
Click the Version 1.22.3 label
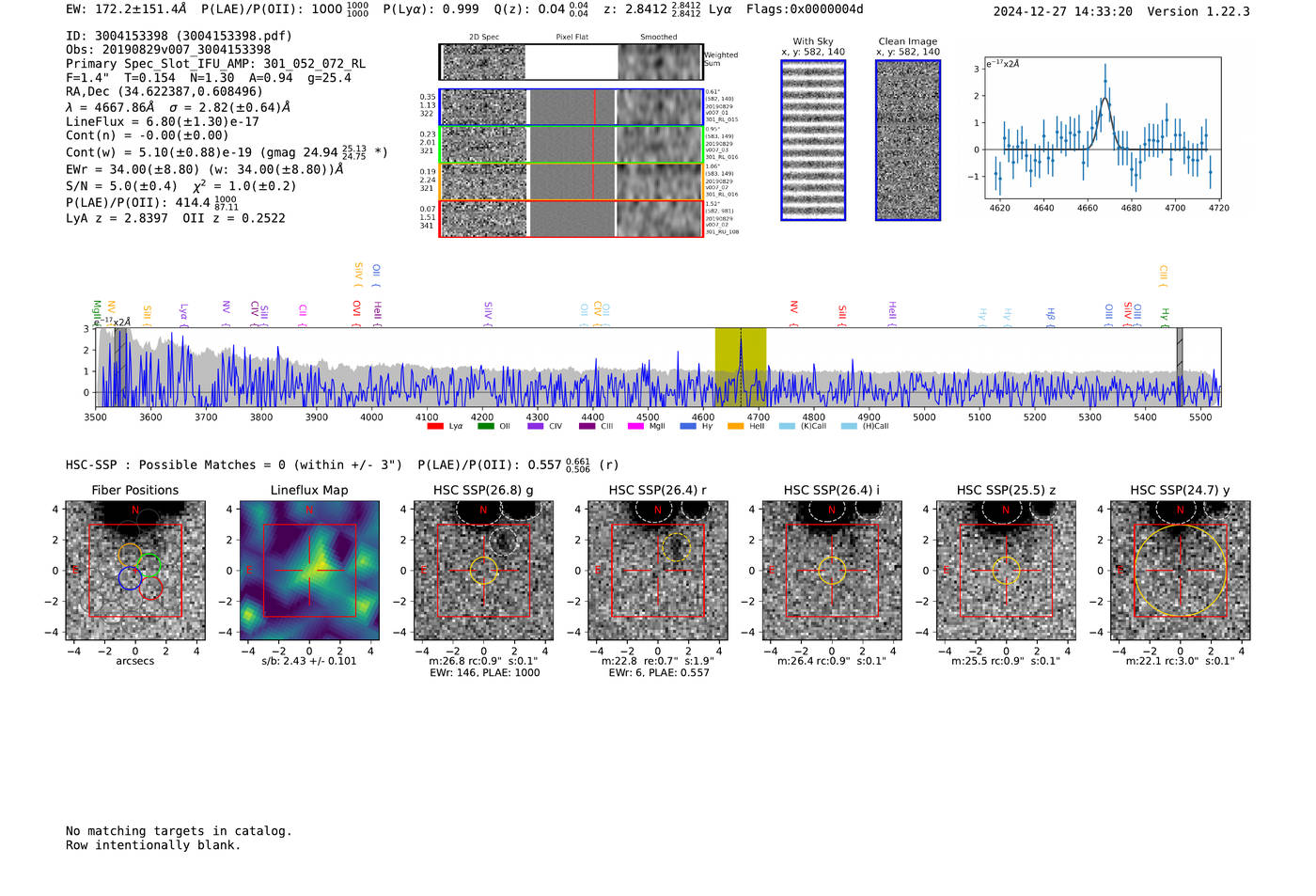1198,11
